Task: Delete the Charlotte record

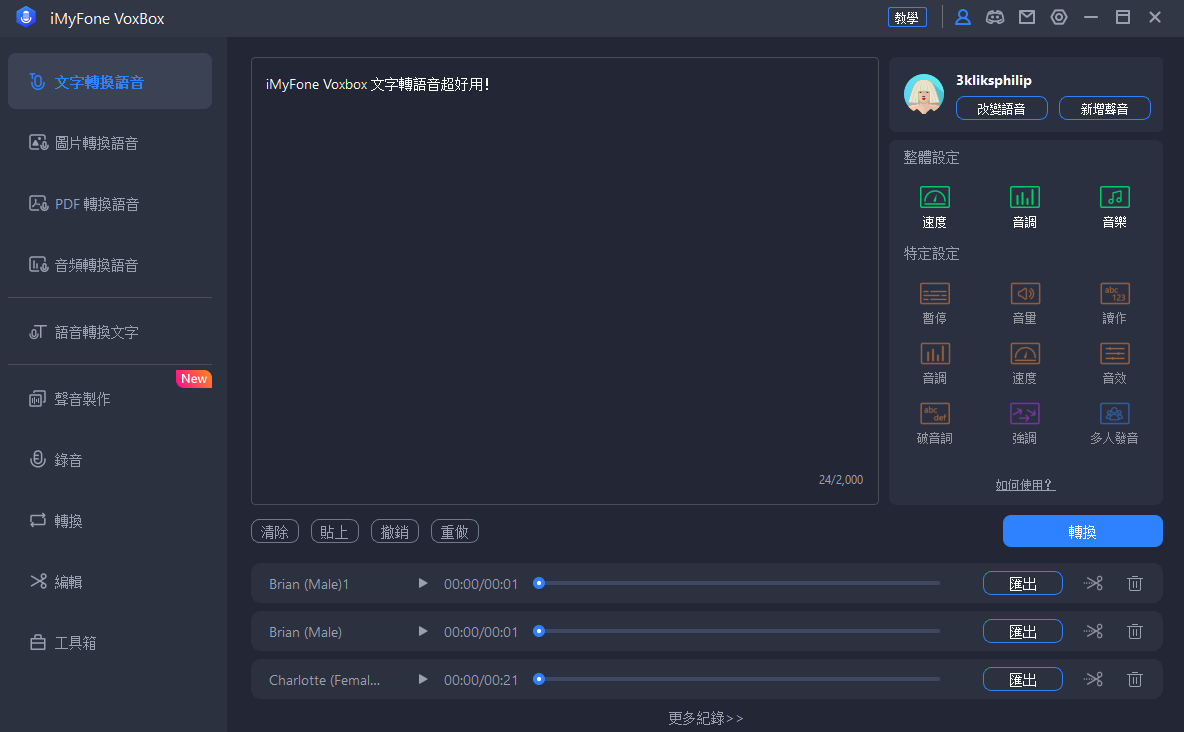Action: click(x=1134, y=679)
